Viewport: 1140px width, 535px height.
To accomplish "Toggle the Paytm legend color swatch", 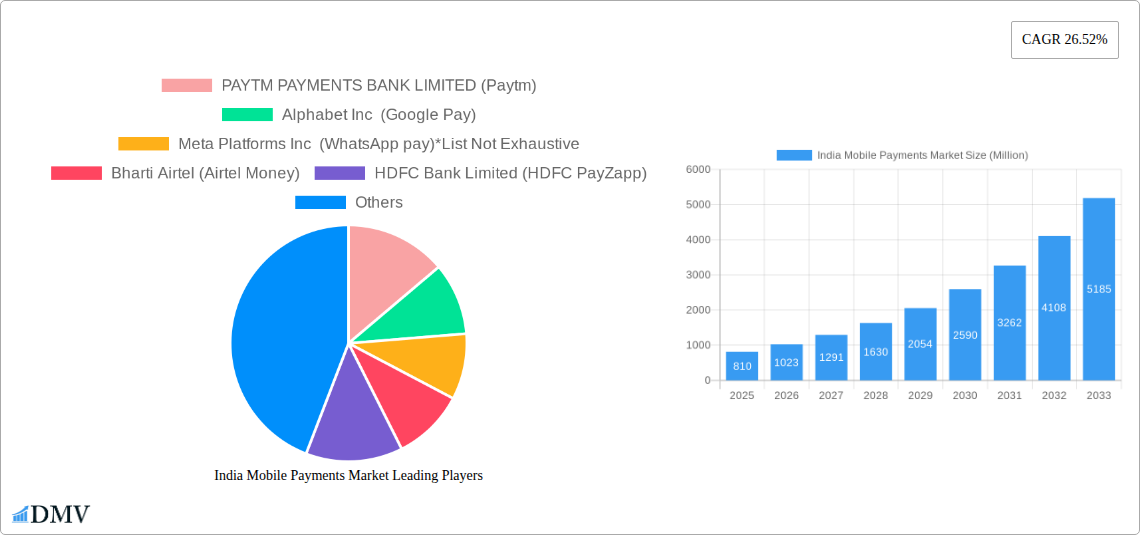I will pyautogui.click(x=187, y=85).
